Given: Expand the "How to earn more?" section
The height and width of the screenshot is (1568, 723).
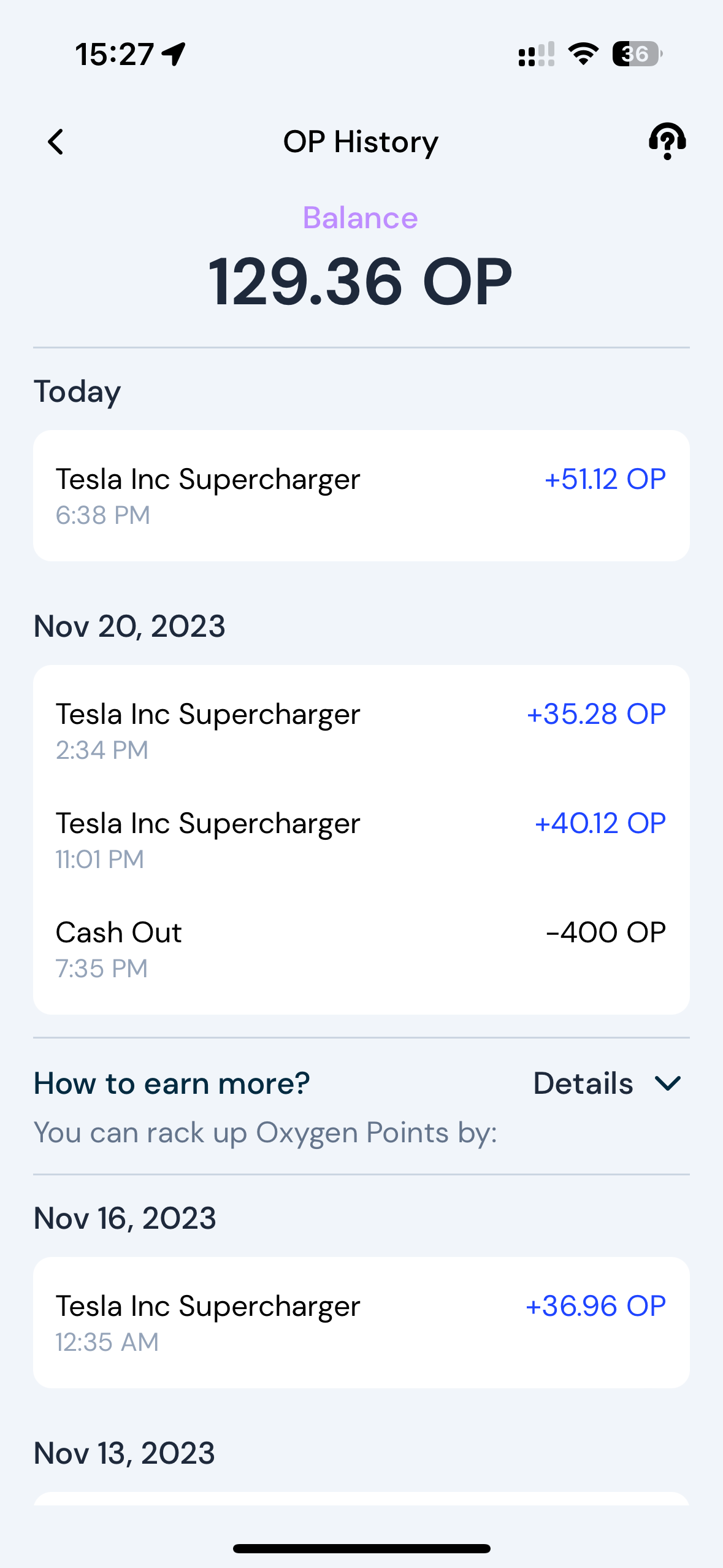Looking at the screenshot, I should pos(172,1083).
